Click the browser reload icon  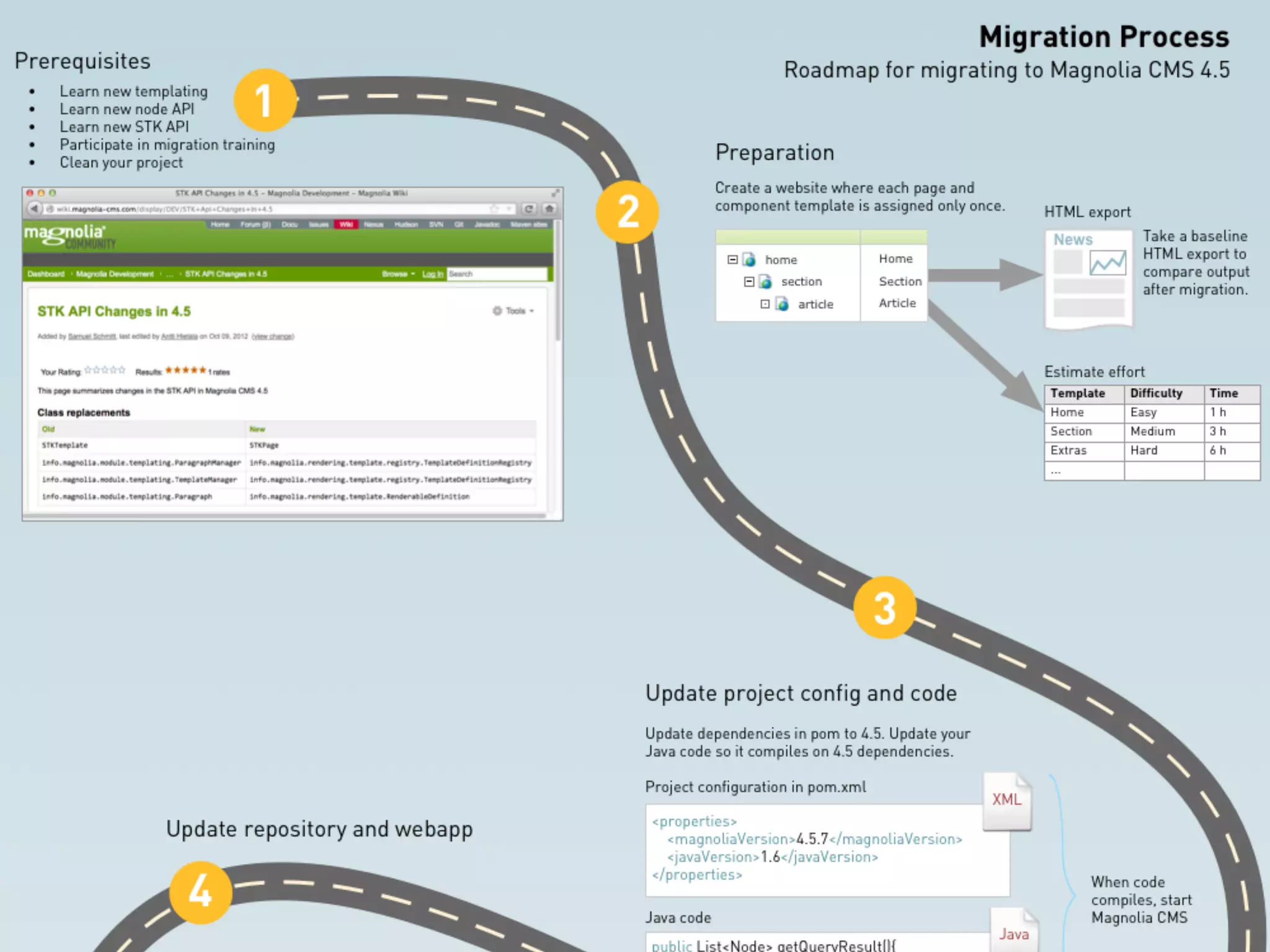pos(529,209)
